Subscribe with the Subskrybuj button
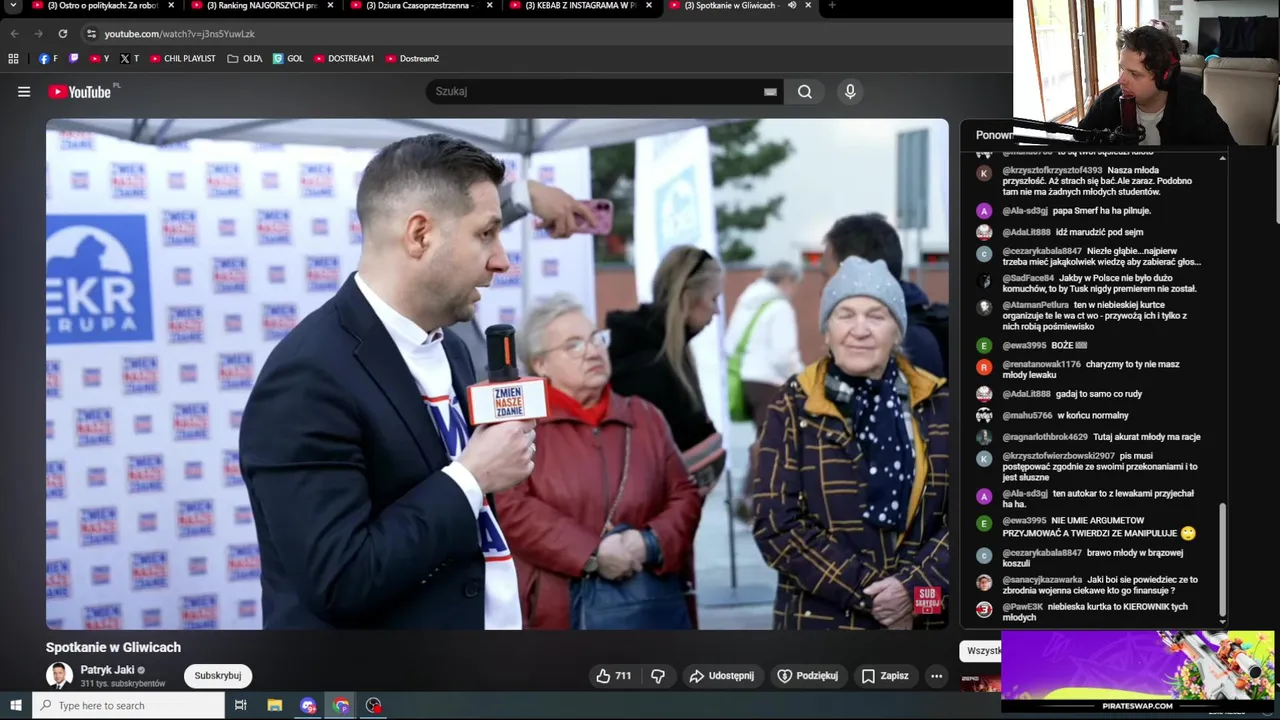 pyautogui.click(x=218, y=676)
